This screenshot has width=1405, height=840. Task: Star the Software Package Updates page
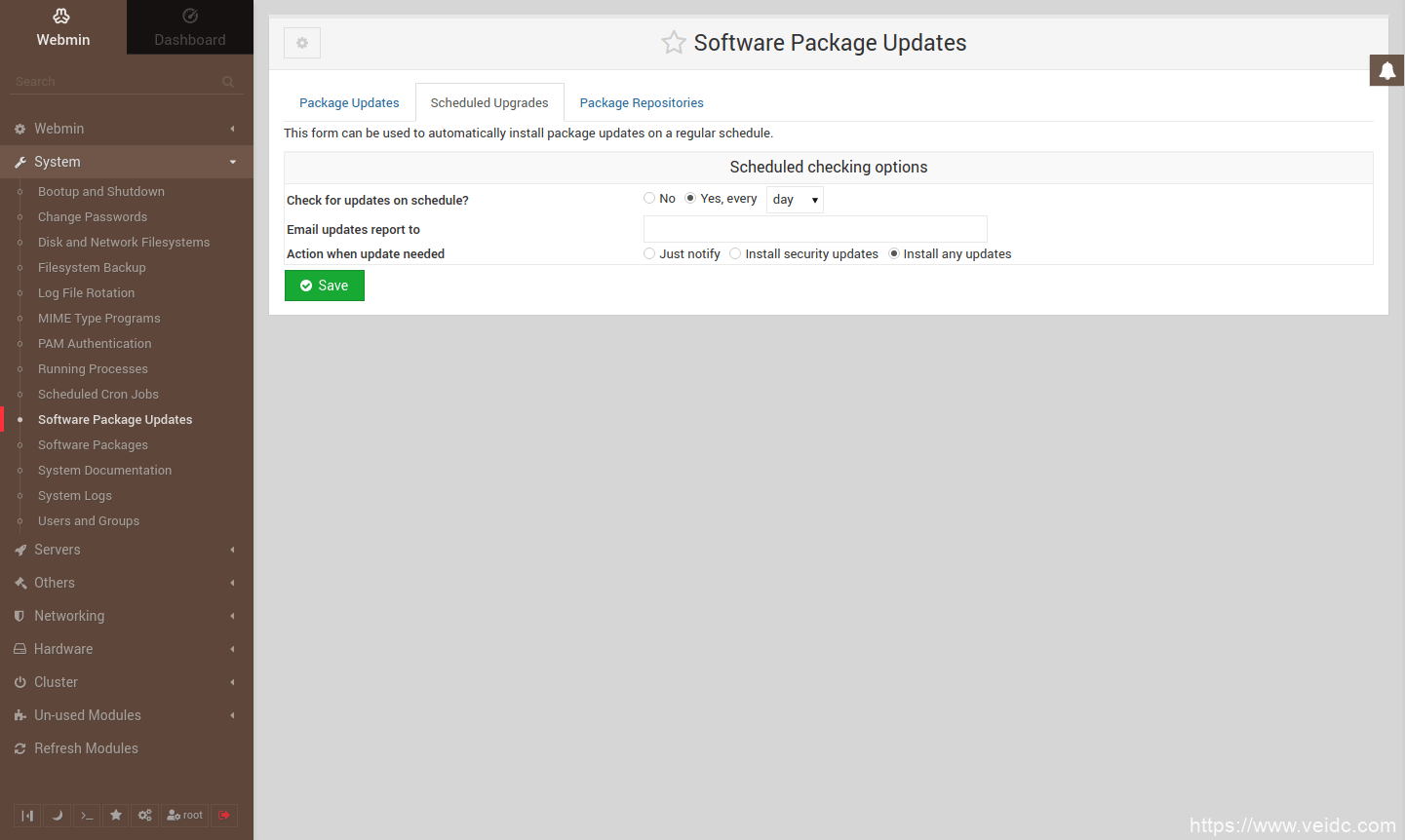coord(673,43)
